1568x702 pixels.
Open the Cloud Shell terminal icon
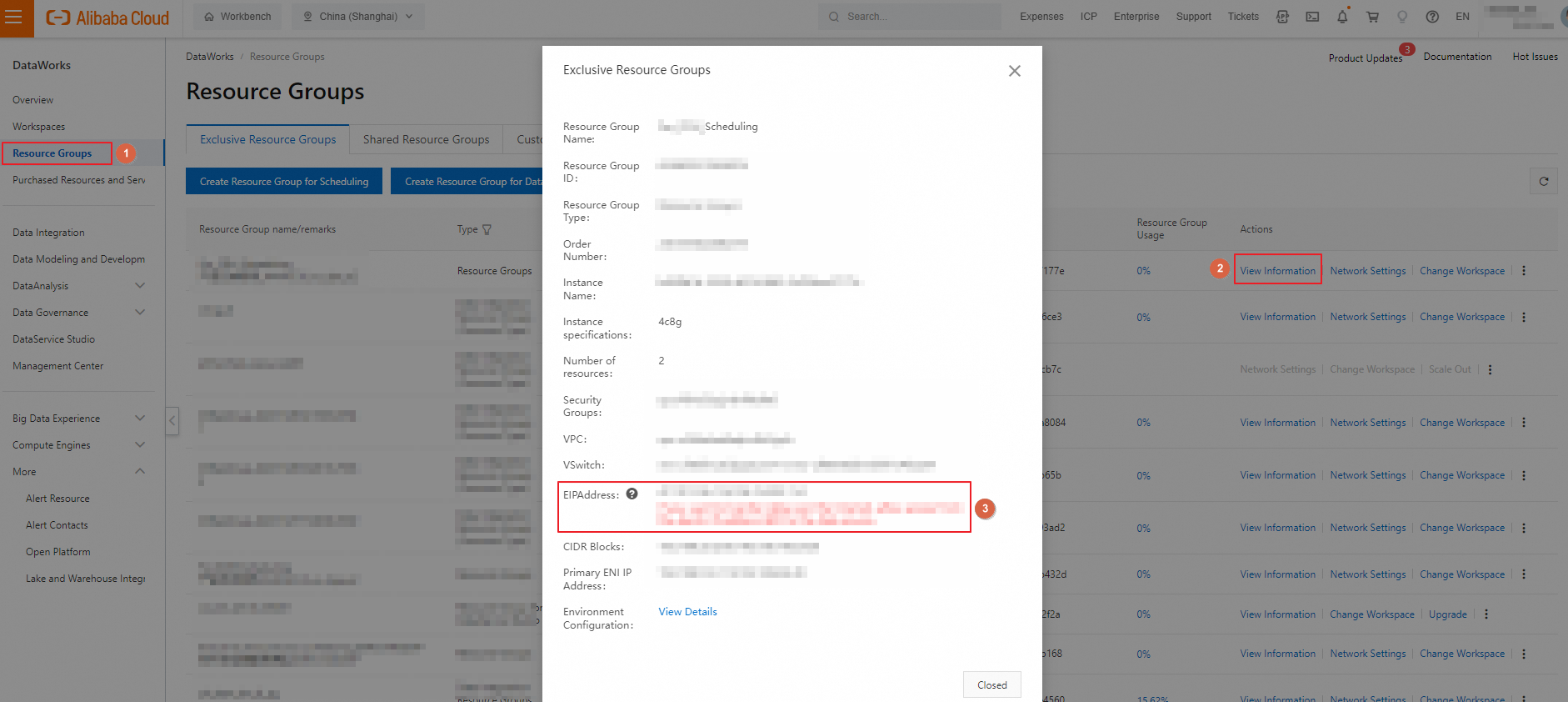click(1312, 17)
